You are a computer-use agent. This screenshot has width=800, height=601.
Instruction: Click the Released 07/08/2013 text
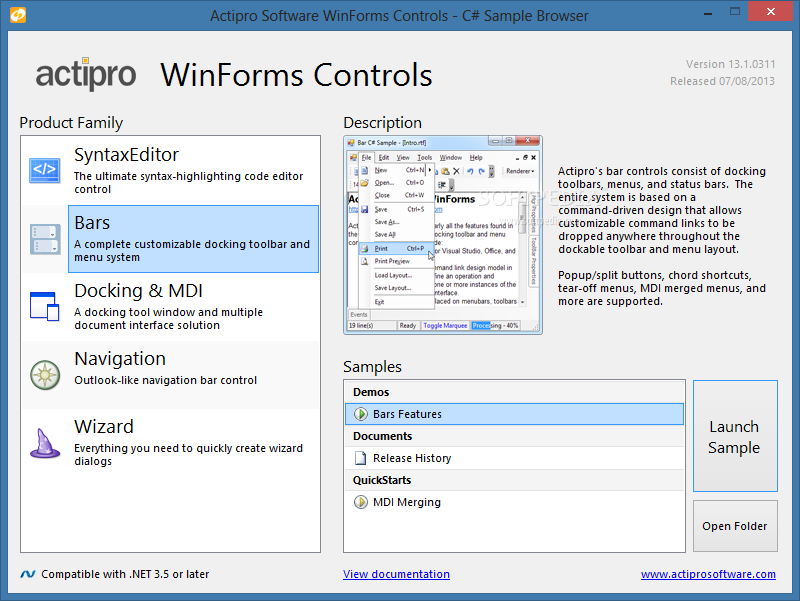(x=722, y=81)
